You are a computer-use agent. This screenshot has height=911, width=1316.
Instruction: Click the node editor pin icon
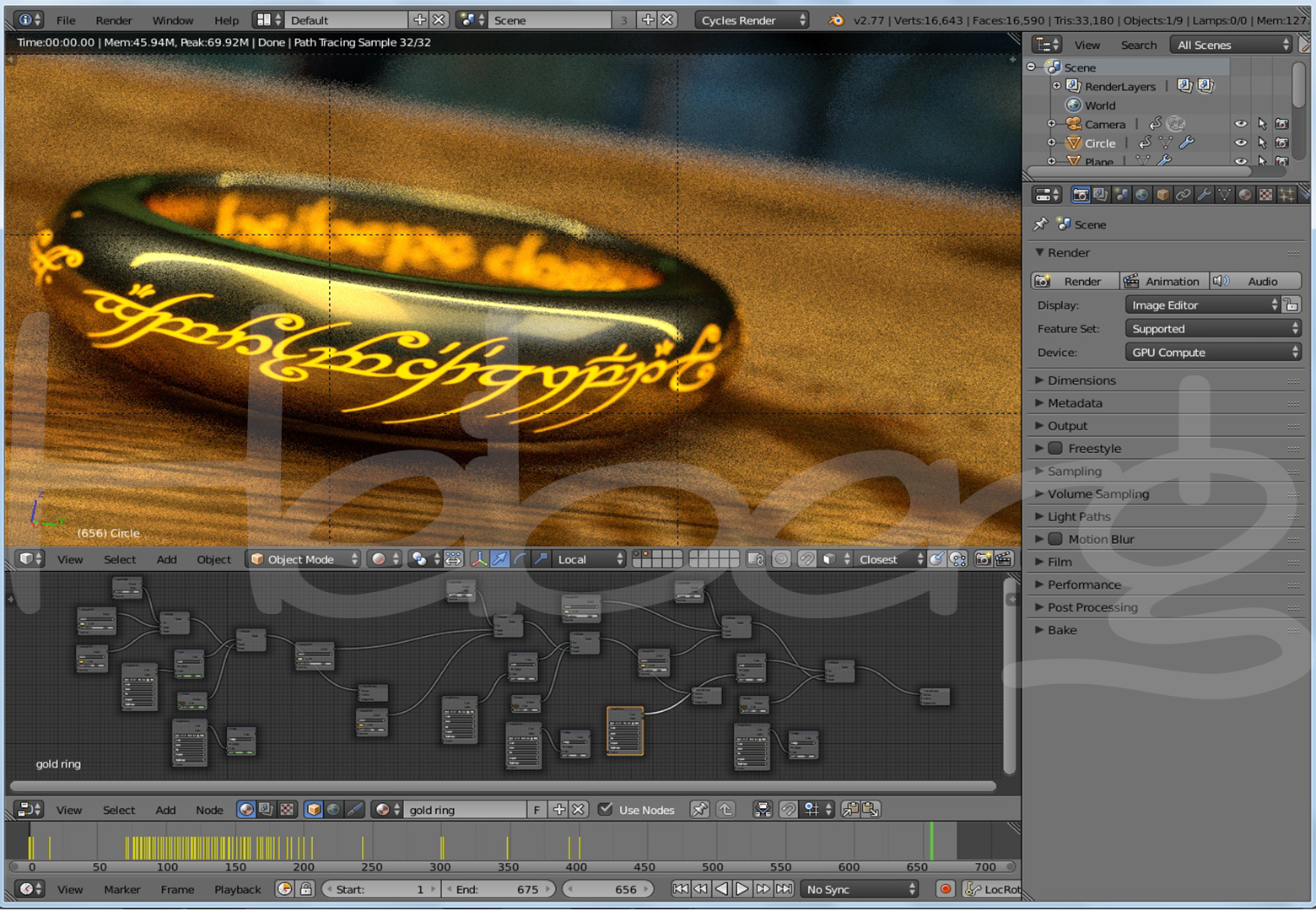coord(699,810)
